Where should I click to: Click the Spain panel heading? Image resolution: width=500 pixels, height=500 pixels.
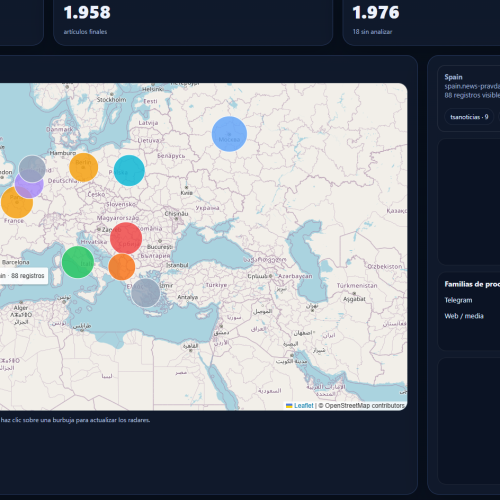tap(453, 77)
